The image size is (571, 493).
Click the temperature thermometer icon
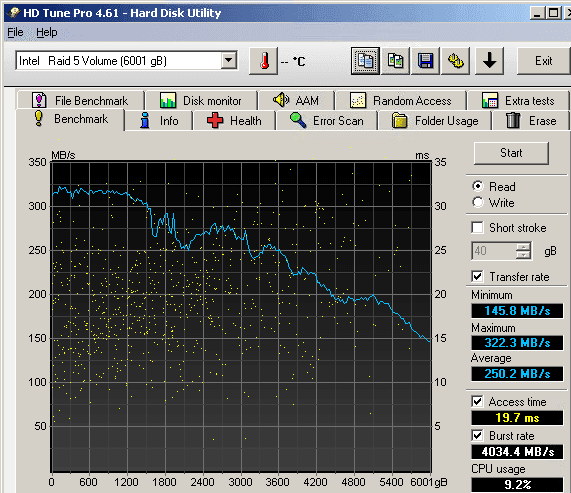tap(264, 61)
